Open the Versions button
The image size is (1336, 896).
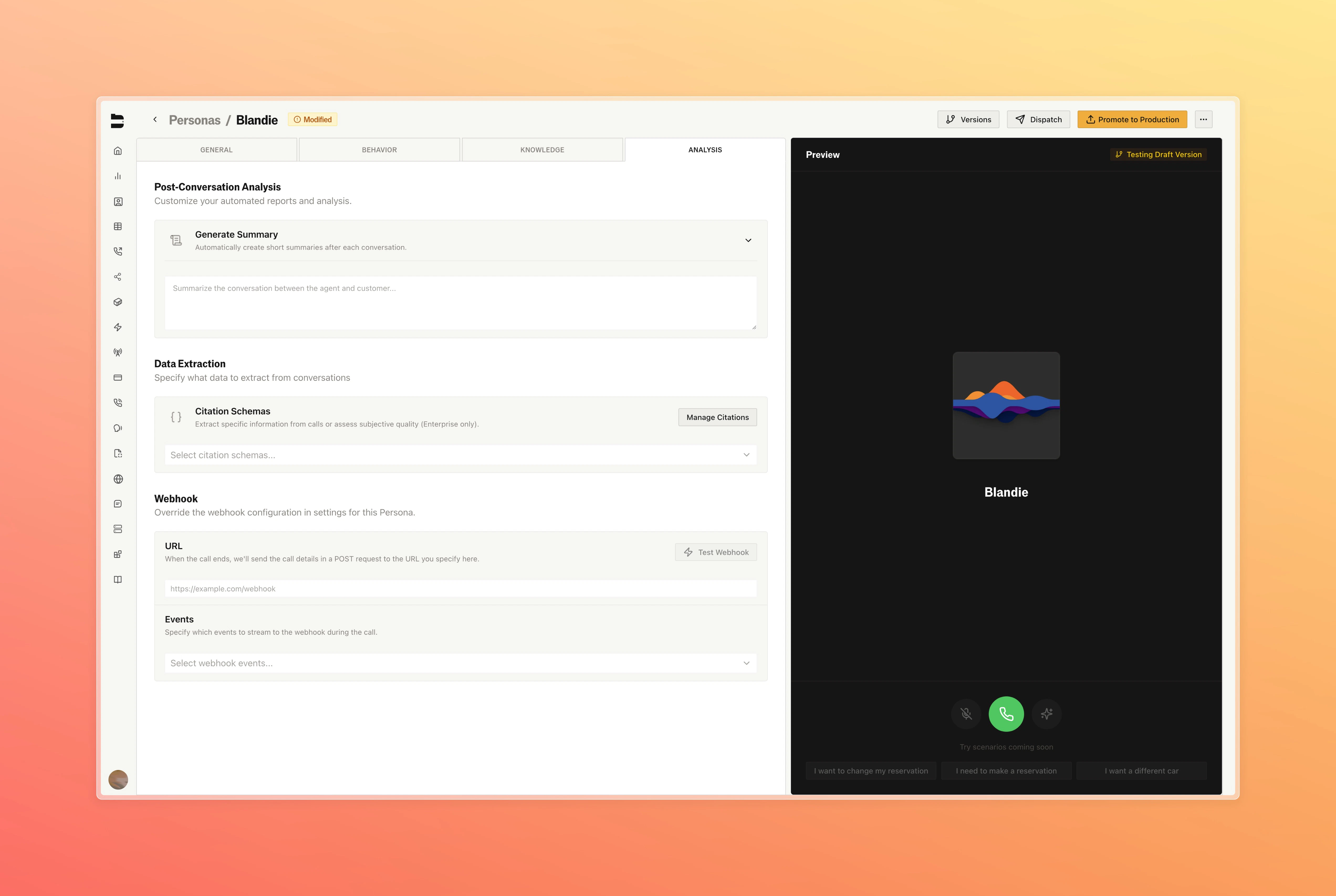(x=968, y=119)
